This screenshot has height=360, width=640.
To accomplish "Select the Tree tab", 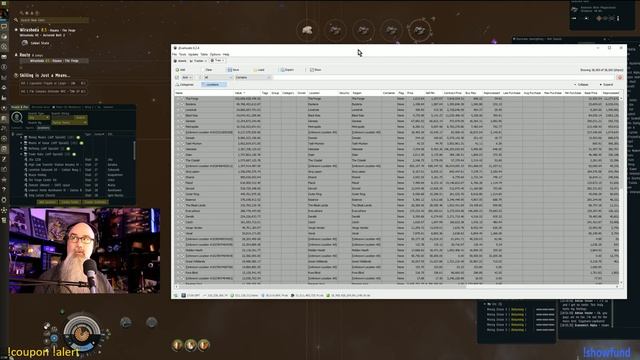I will tap(218, 60).
